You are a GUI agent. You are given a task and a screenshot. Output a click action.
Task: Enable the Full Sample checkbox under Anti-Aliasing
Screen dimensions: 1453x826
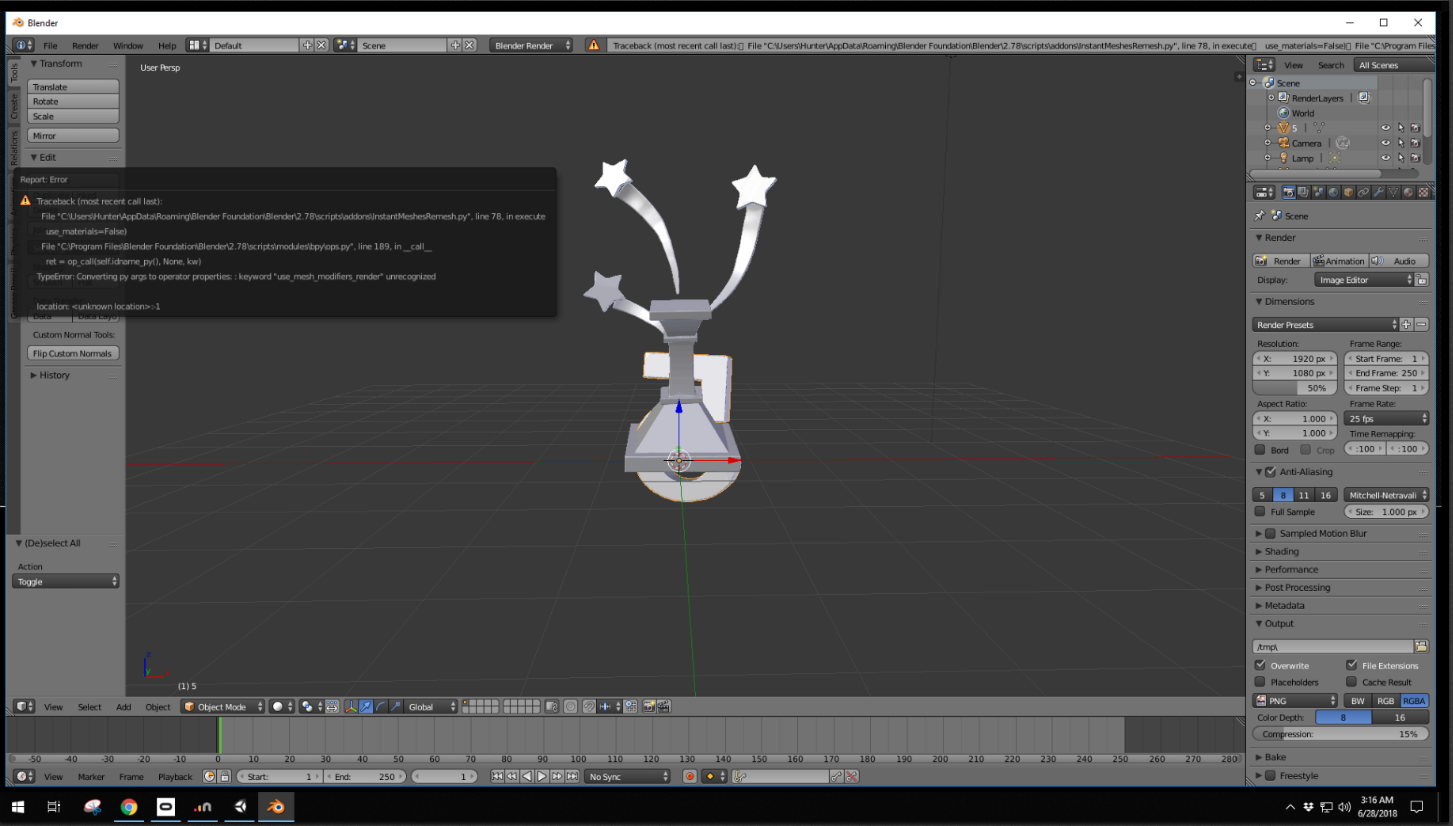(1260, 511)
